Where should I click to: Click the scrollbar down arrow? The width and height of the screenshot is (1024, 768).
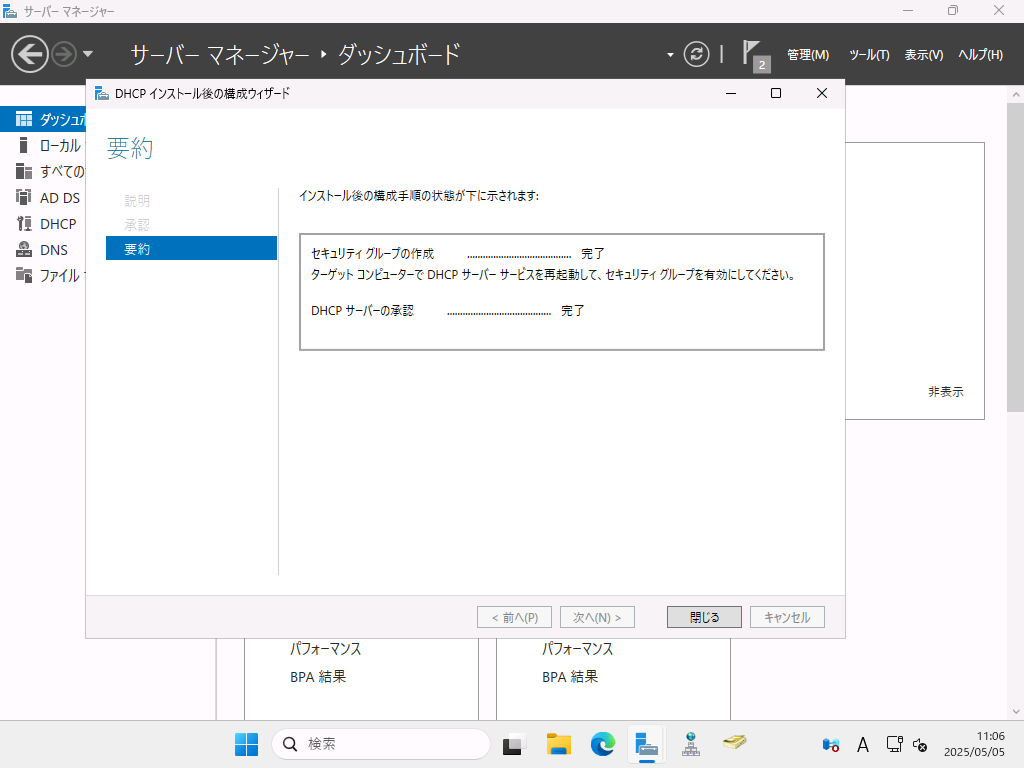coord(1016,712)
